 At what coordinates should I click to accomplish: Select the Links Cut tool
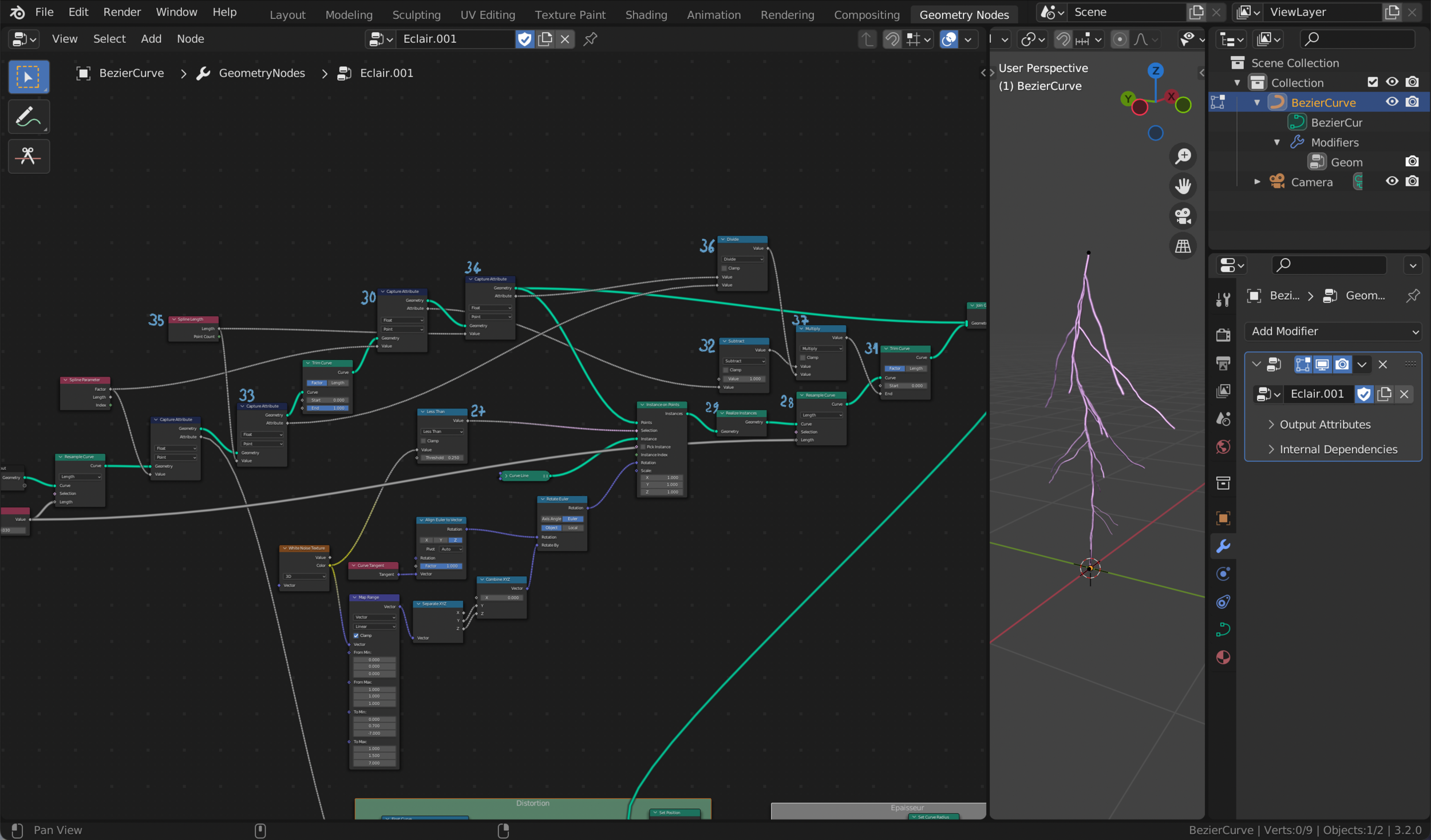coord(28,156)
